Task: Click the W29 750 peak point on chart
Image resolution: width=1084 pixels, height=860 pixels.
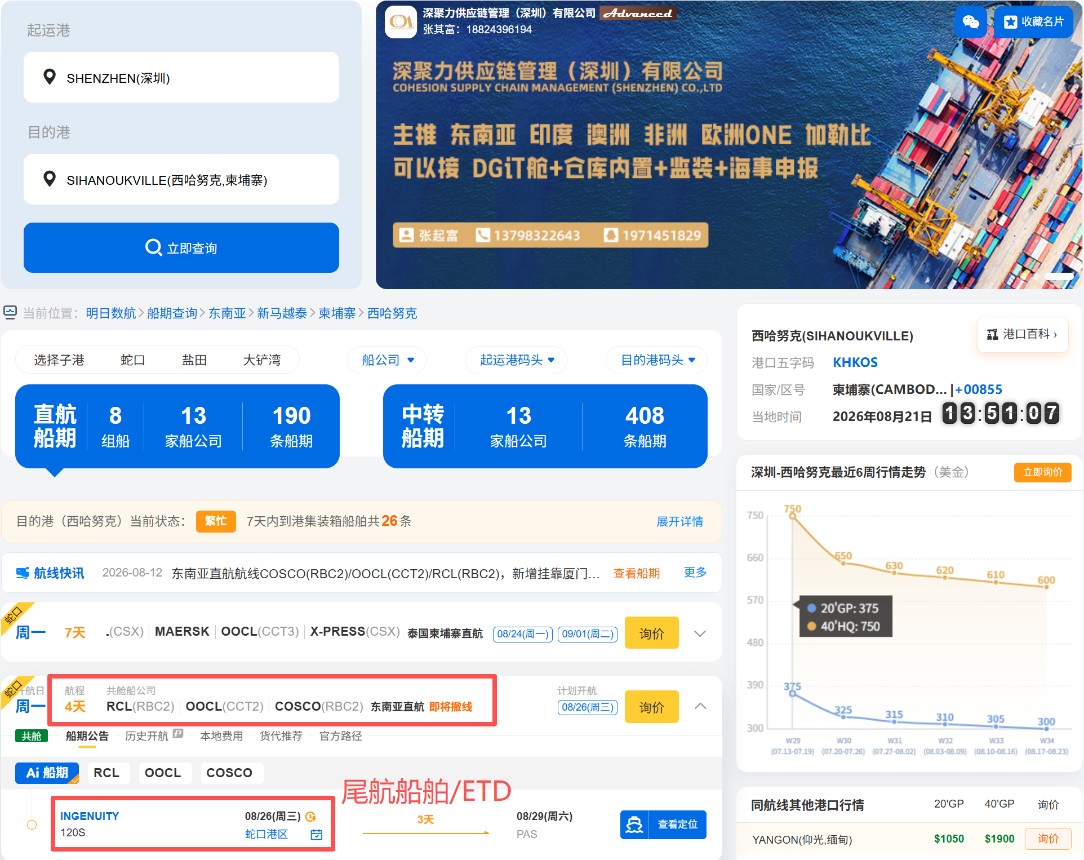Action: pyautogui.click(x=792, y=515)
